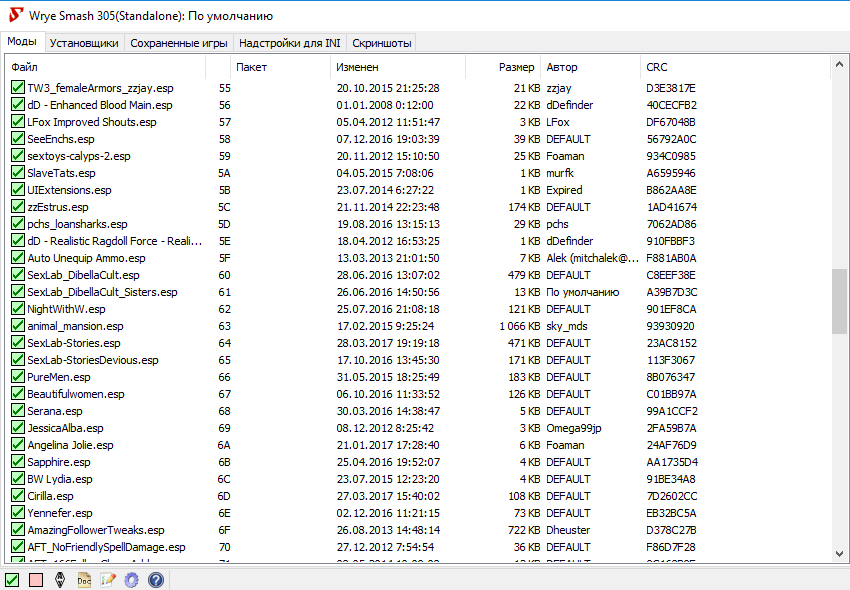Click the Wrye Smash title bar logo
Image resolution: width=850 pixels, height=590 pixels.
pyautogui.click(x=13, y=16)
